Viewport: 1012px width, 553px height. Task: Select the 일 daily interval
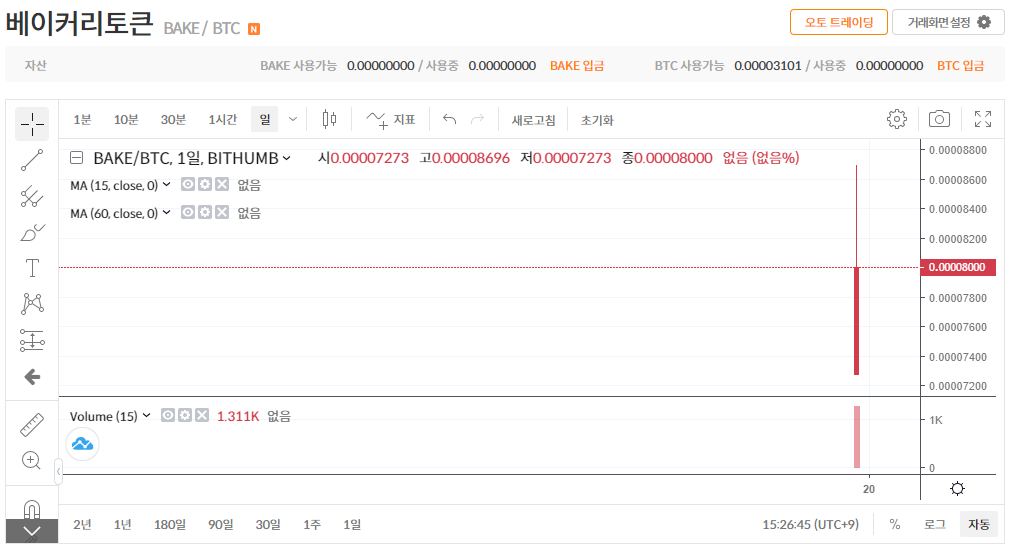click(265, 119)
